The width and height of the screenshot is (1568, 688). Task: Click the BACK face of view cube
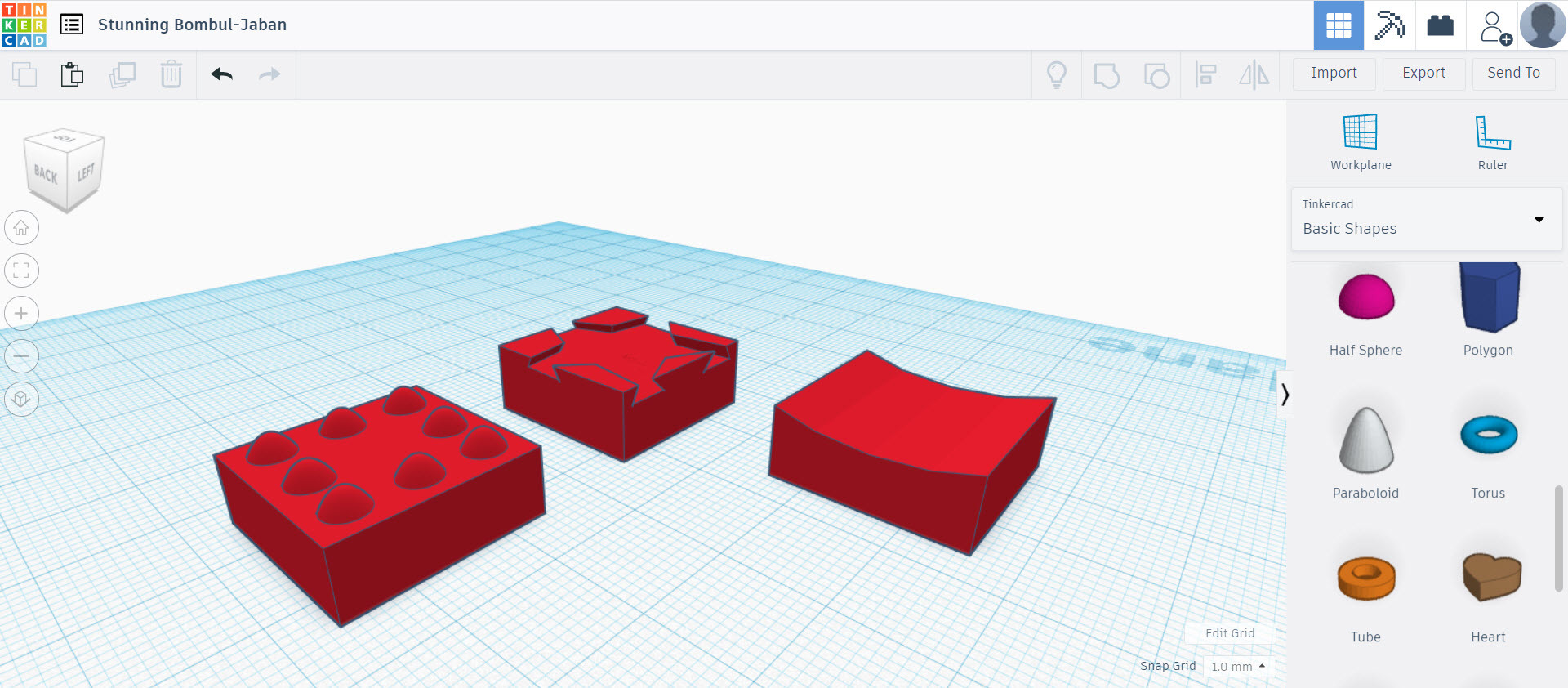pos(46,174)
